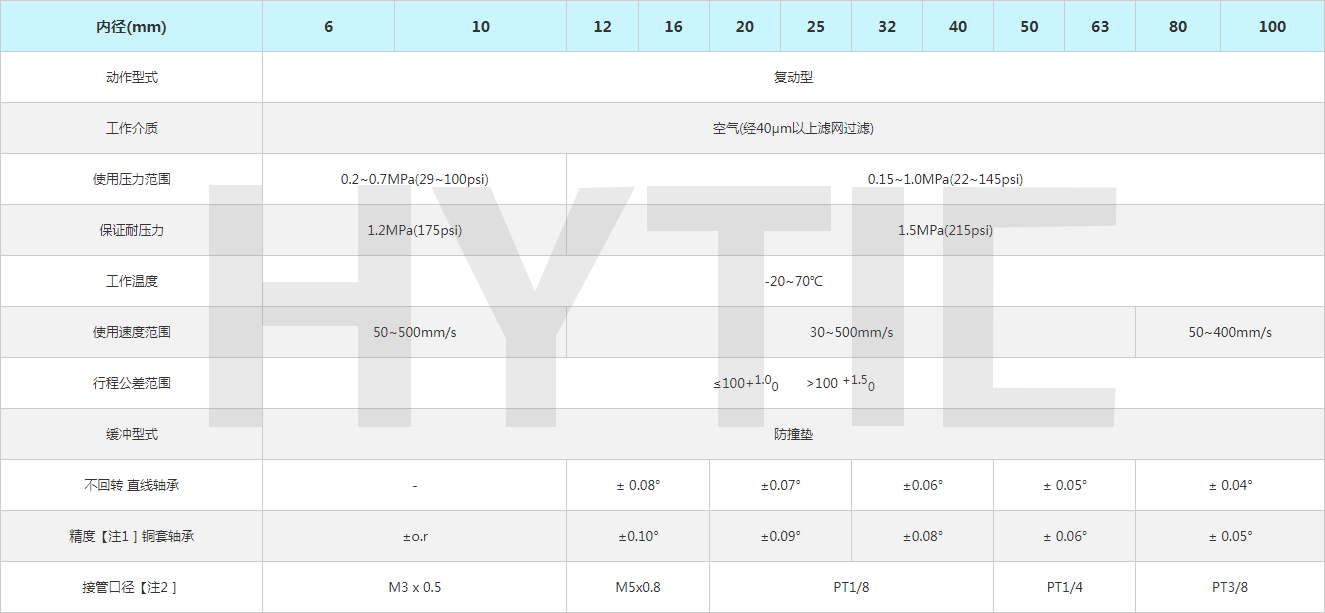This screenshot has width=1325, height=613.
Task: Click the 50~500mm/s speed cell
Action: tap(415, 332)
